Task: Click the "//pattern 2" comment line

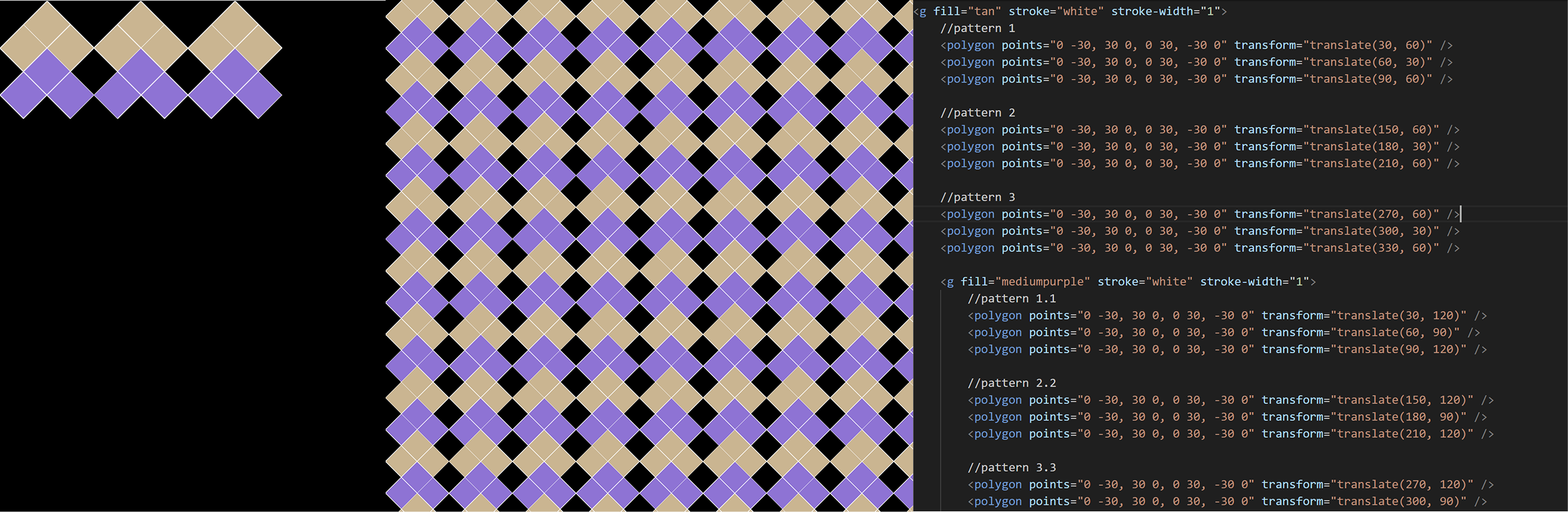Action: pos(977,113)
